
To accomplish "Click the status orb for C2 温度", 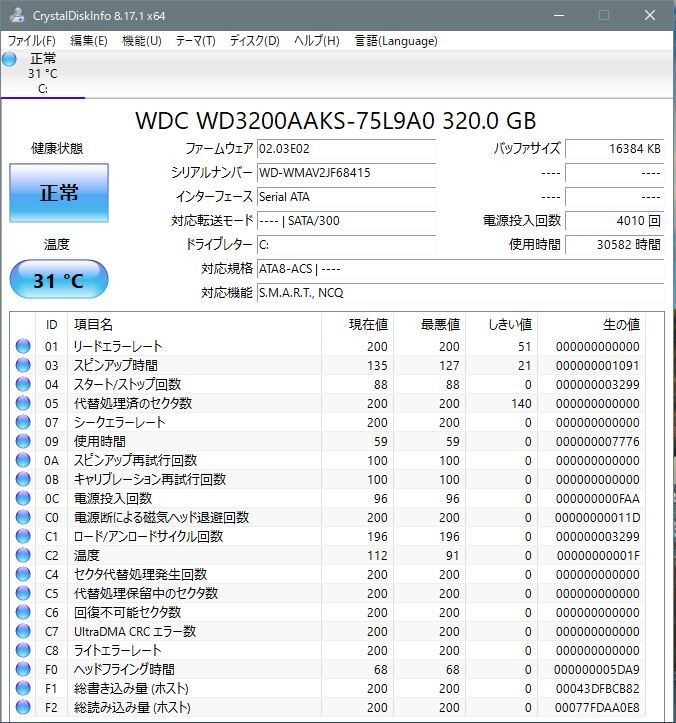I will pyautogui.click(x=23, y=555).
